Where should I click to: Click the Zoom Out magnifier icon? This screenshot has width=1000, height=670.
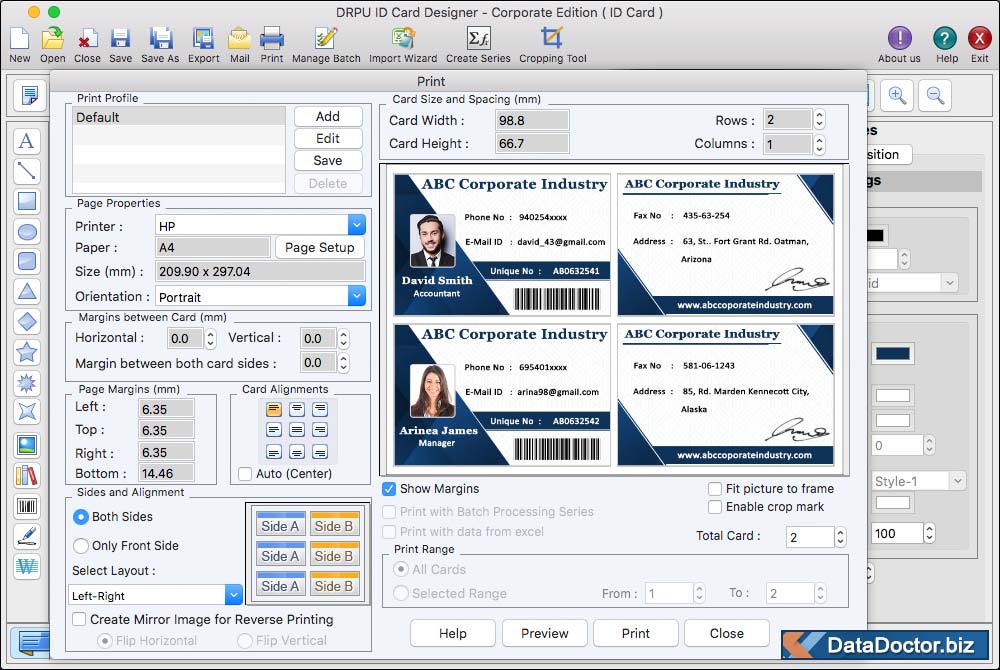pyautogui.click(x=936, y=96)
